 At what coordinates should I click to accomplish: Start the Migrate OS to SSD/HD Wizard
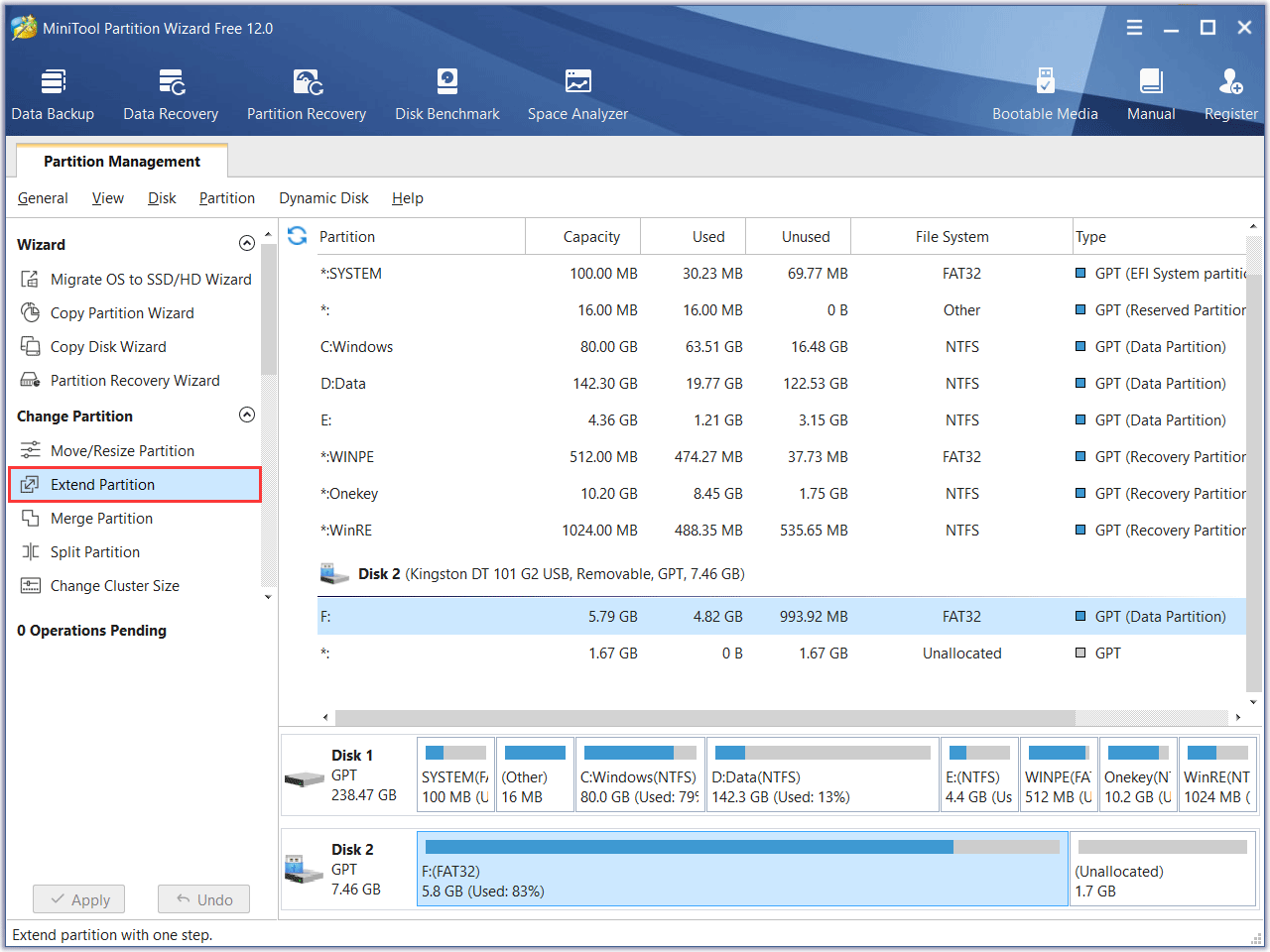pos(136,280)
